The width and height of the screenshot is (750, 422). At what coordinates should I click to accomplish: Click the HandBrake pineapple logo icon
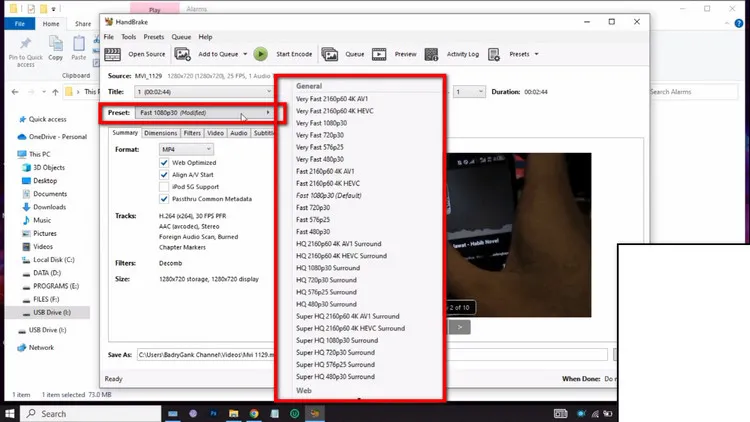click(x=109, y=22)
